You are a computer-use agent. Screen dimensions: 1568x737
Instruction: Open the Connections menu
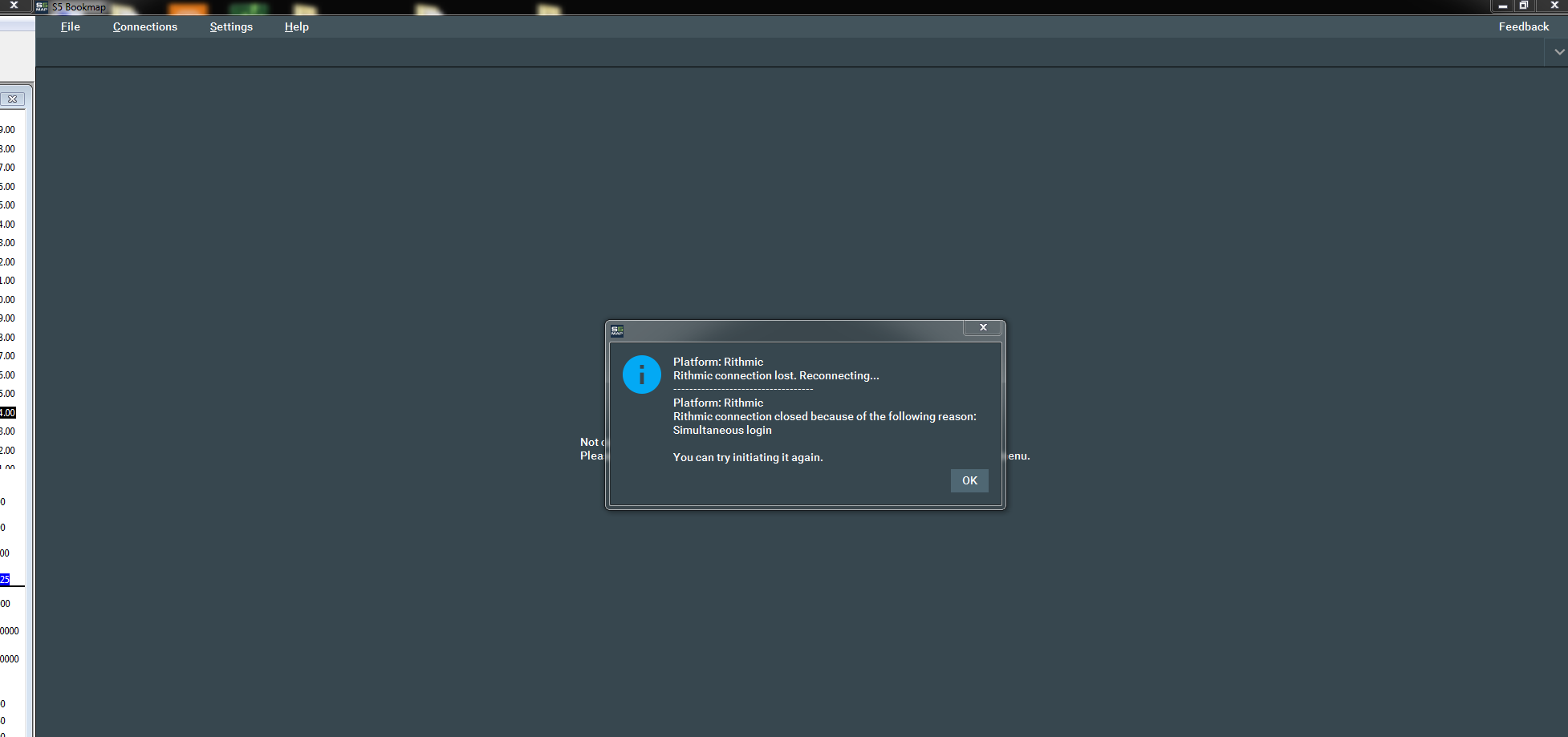coord(145,26)
